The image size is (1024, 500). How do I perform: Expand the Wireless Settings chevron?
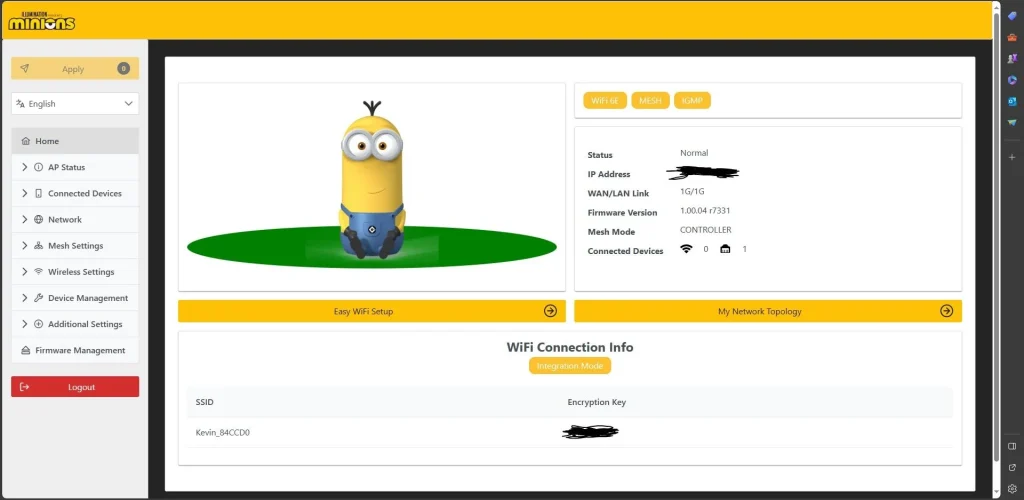click(24, 272)
